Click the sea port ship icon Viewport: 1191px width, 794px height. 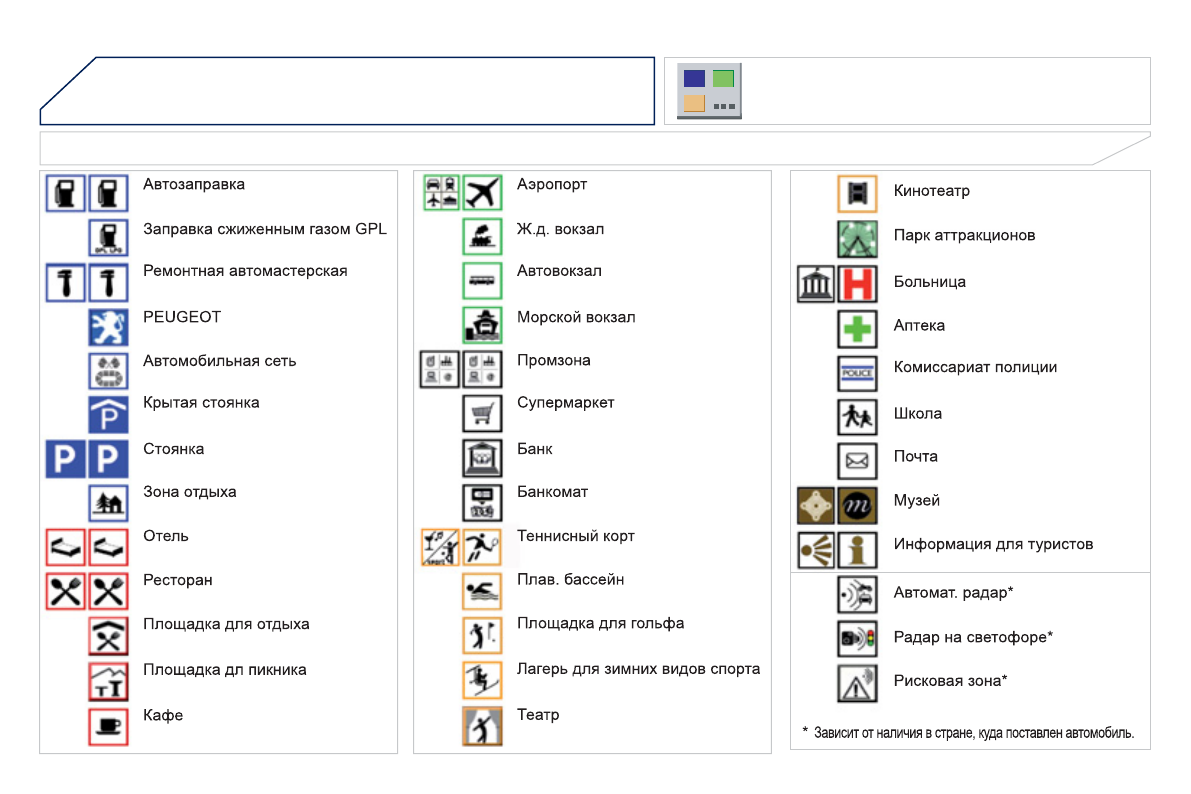tap(482, 325)
